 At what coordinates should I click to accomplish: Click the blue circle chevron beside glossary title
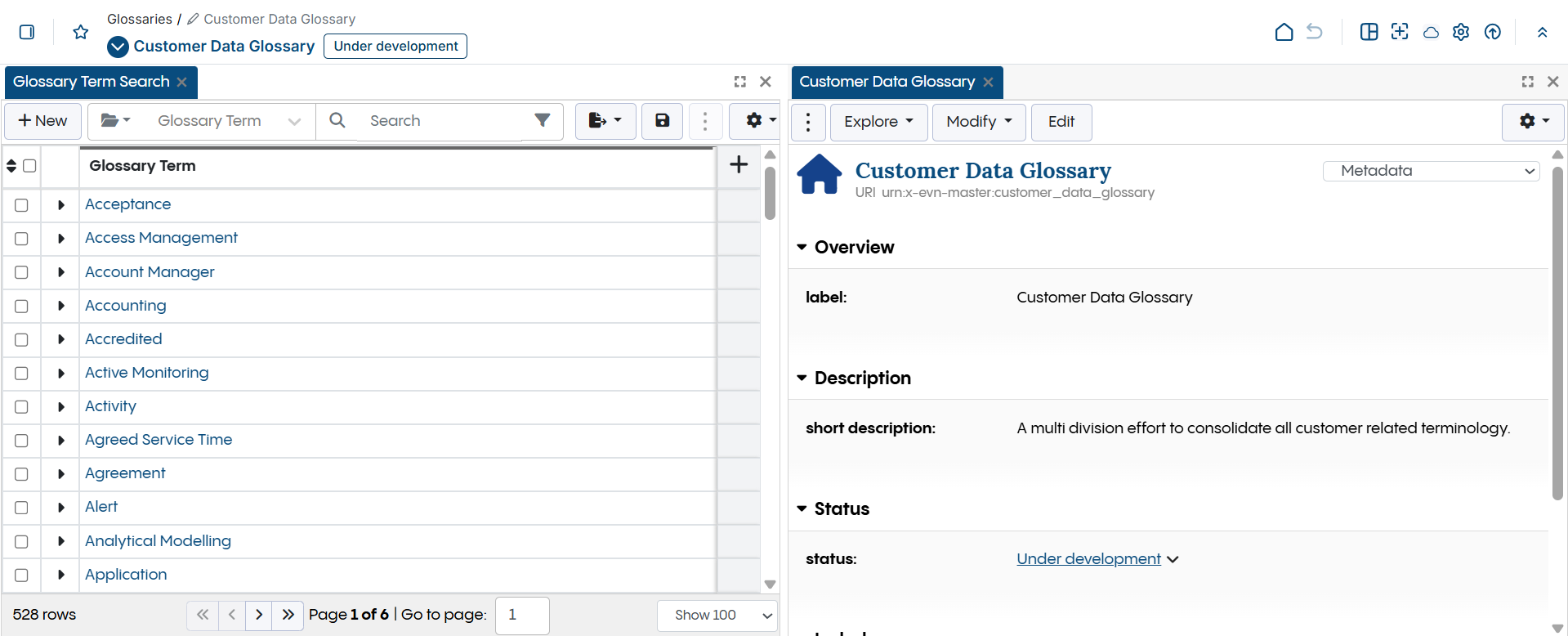(x=118, y=47)
